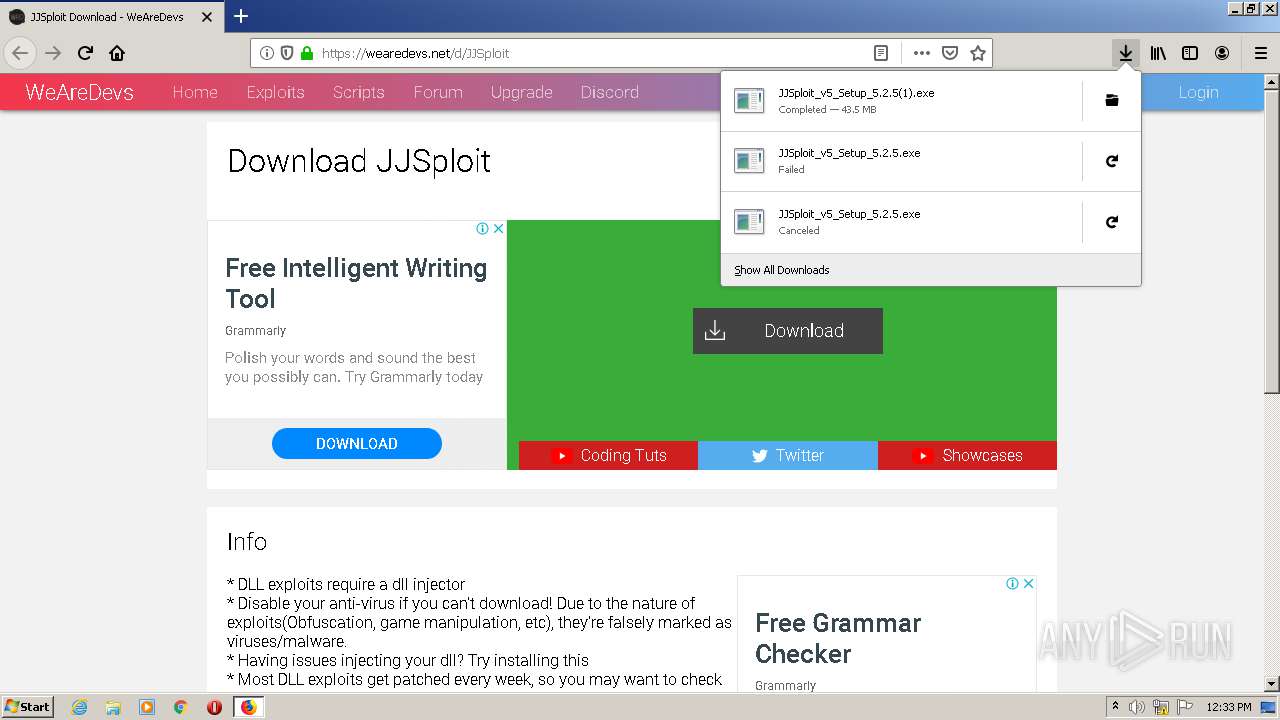Show site information icon in address bar
Viewport: 1280px width, 720px height.
(267, 53)
